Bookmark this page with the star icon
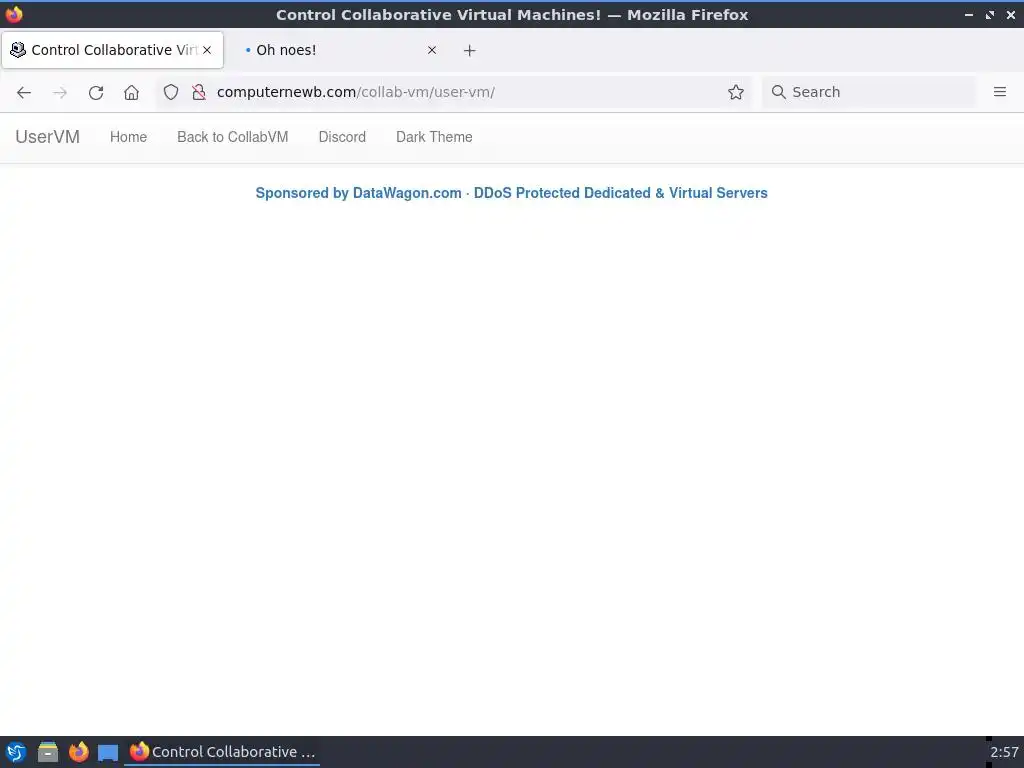This screenshot has height=768, width=1024. coord(736,92)
